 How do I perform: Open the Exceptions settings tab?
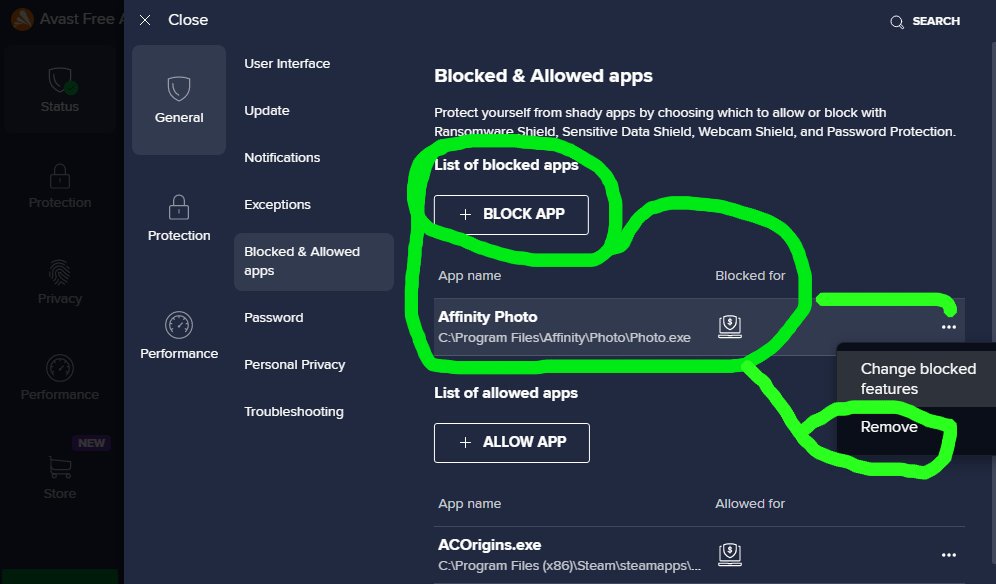(278, 205)
